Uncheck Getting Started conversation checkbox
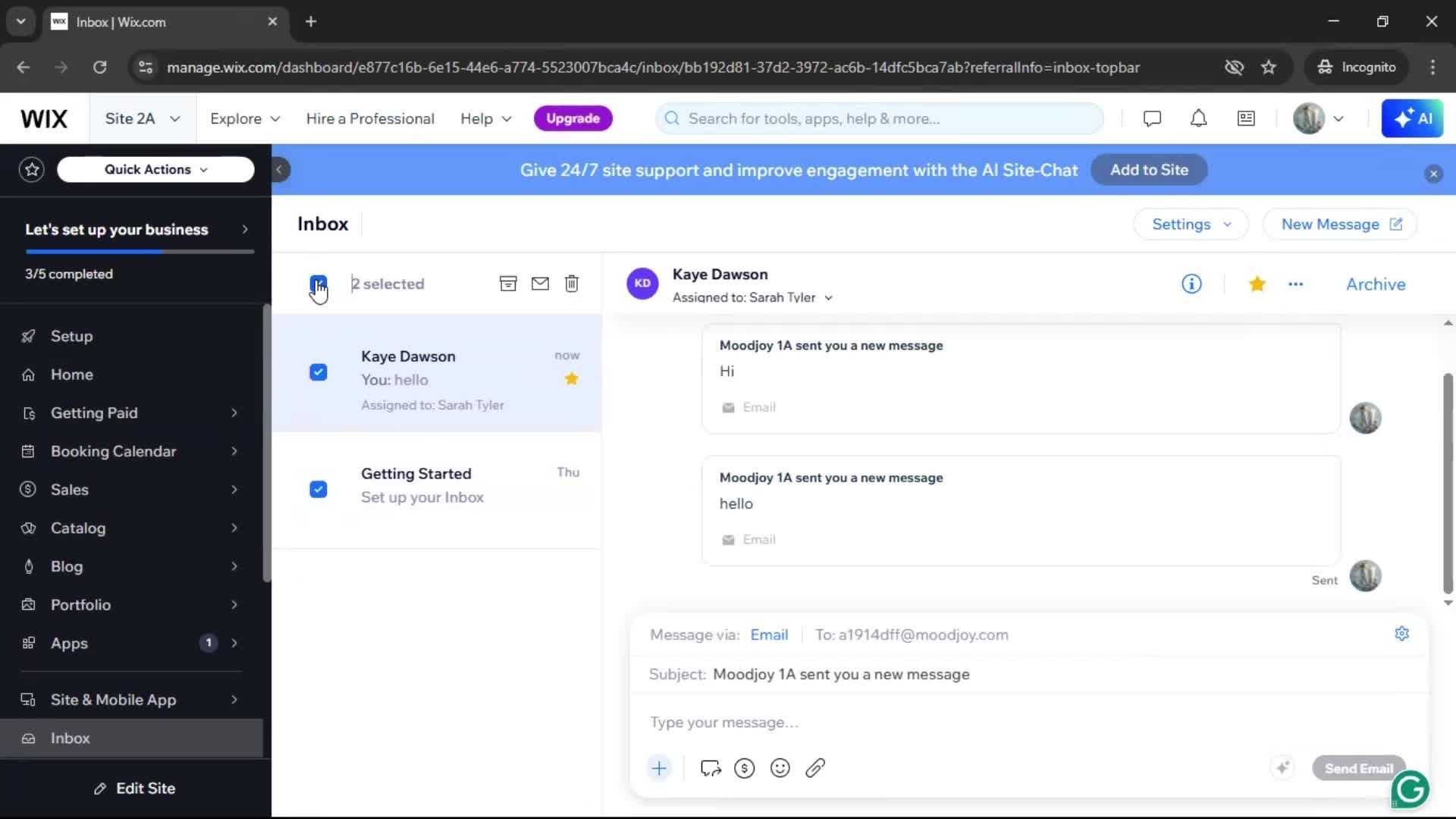The image size is (1456, 819). pyautogui.click(x=318, y=489)
